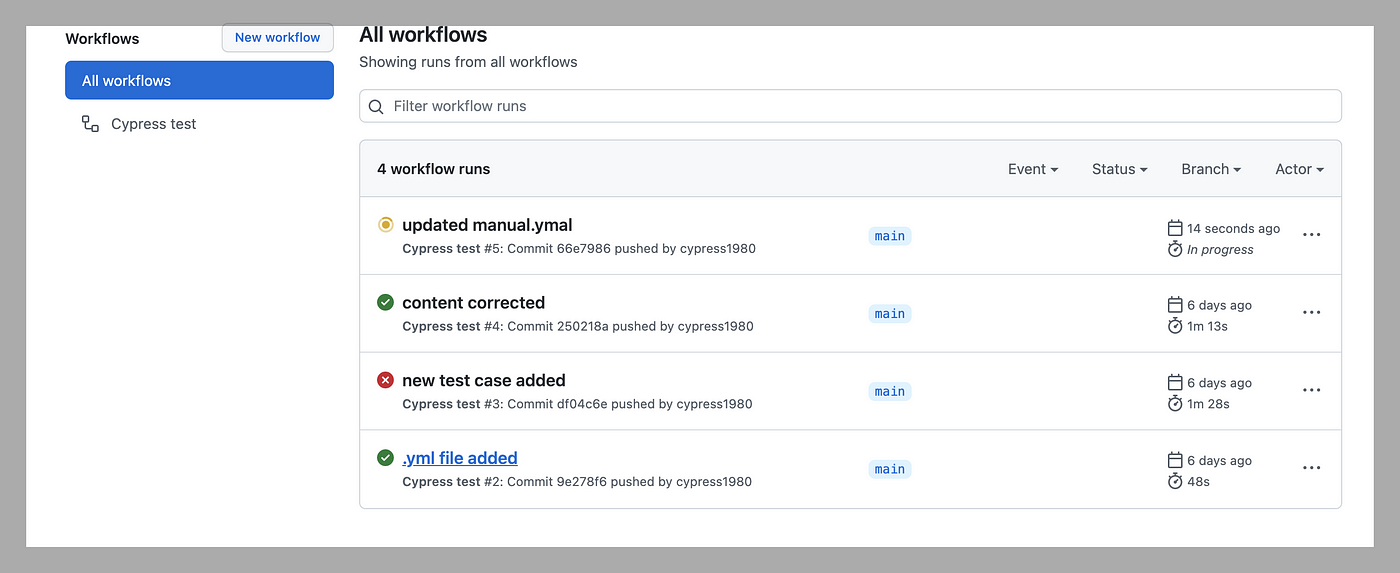
Task: Click the green success icon for content corrected
Action: click(385, 302)
